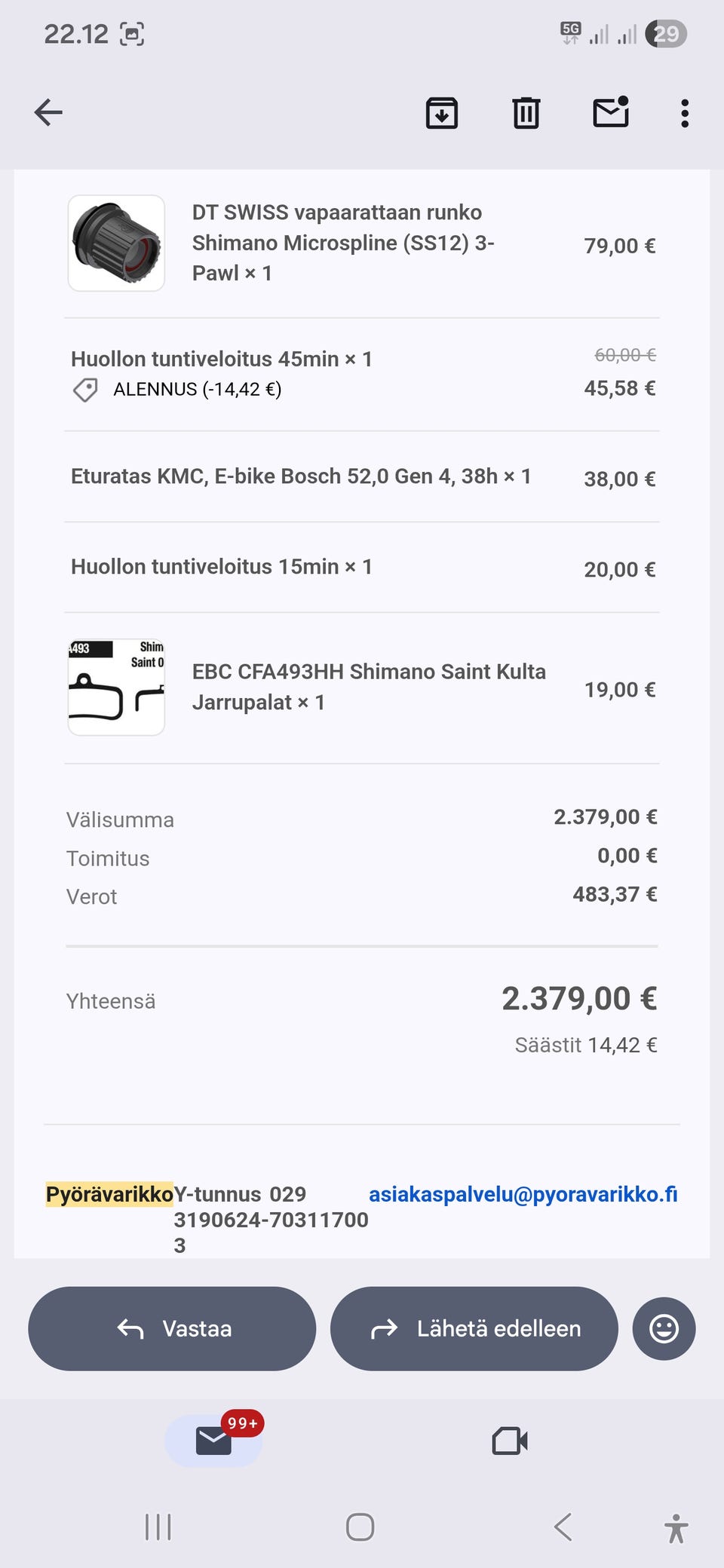Switch to the Meet video tab
The height and width of the screenshot is (1568, 724).
[x=509, y=1441]
